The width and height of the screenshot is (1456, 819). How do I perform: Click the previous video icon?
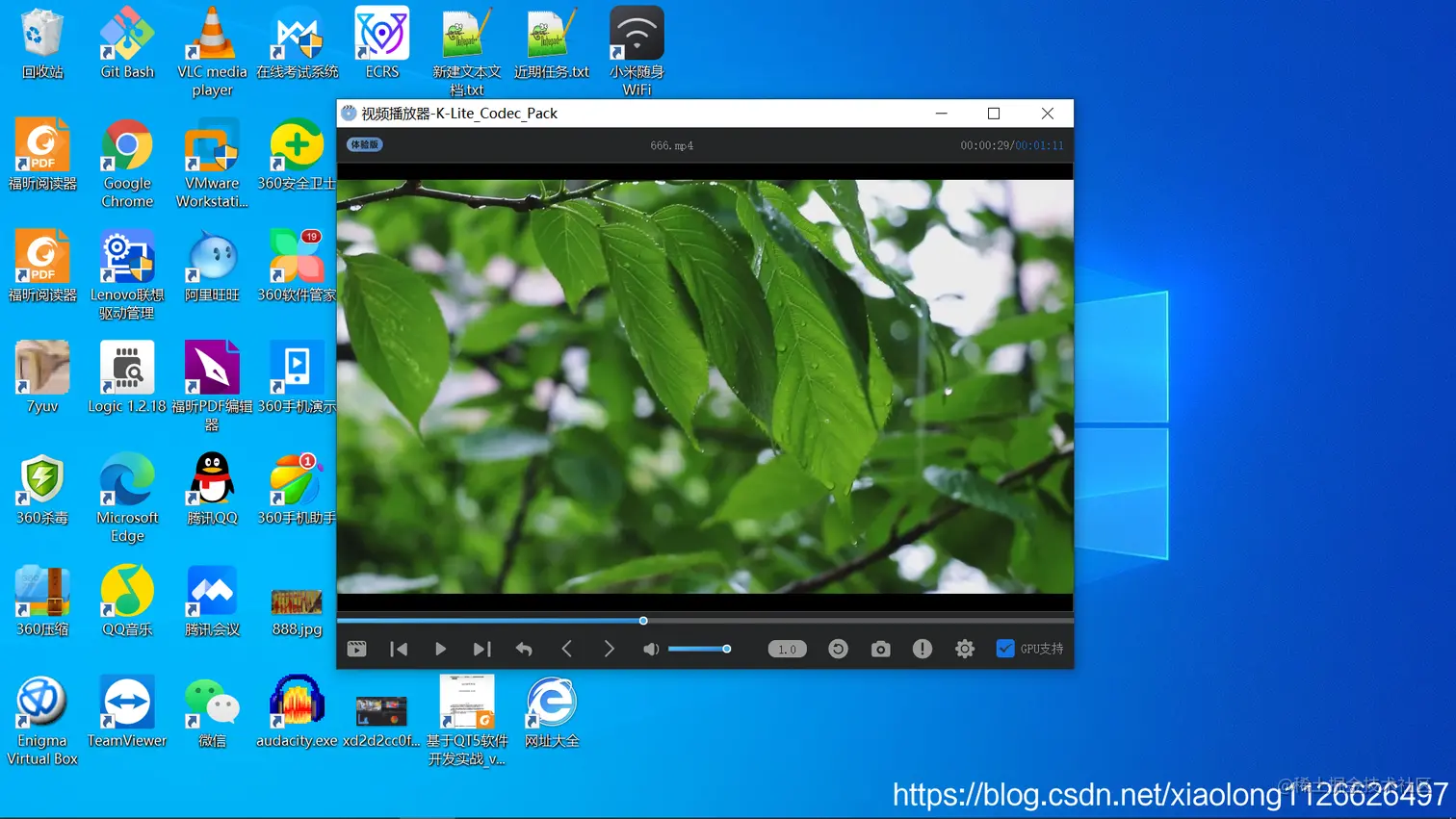click(399, 649)
